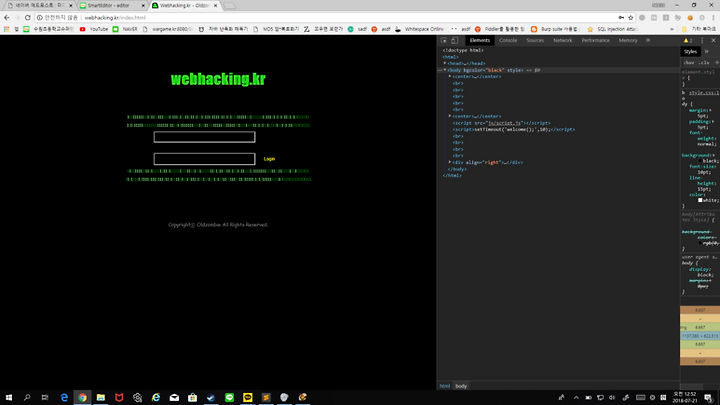Expand the head node in DOM tree
Viewport: 720px width, 405px height.
tap(445, 63)
